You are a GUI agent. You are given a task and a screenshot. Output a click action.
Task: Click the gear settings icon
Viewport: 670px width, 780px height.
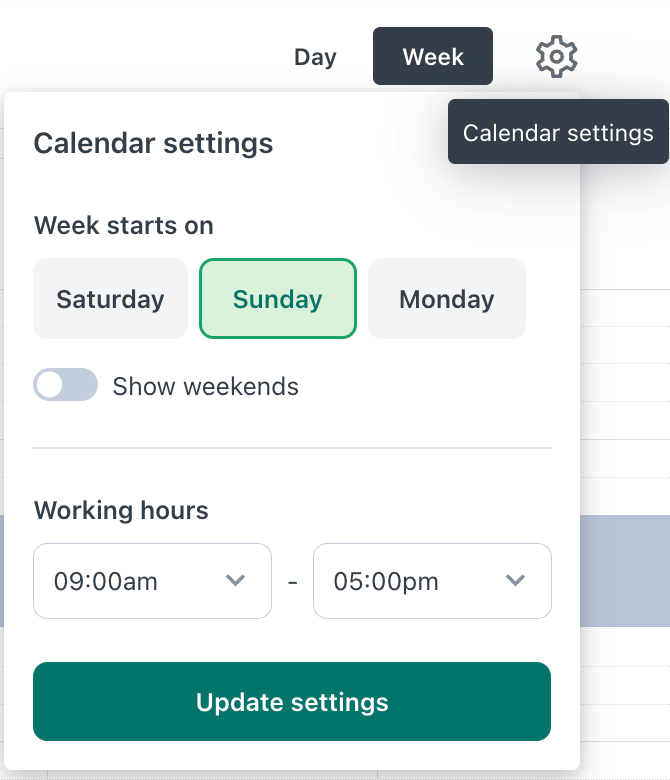557,57
